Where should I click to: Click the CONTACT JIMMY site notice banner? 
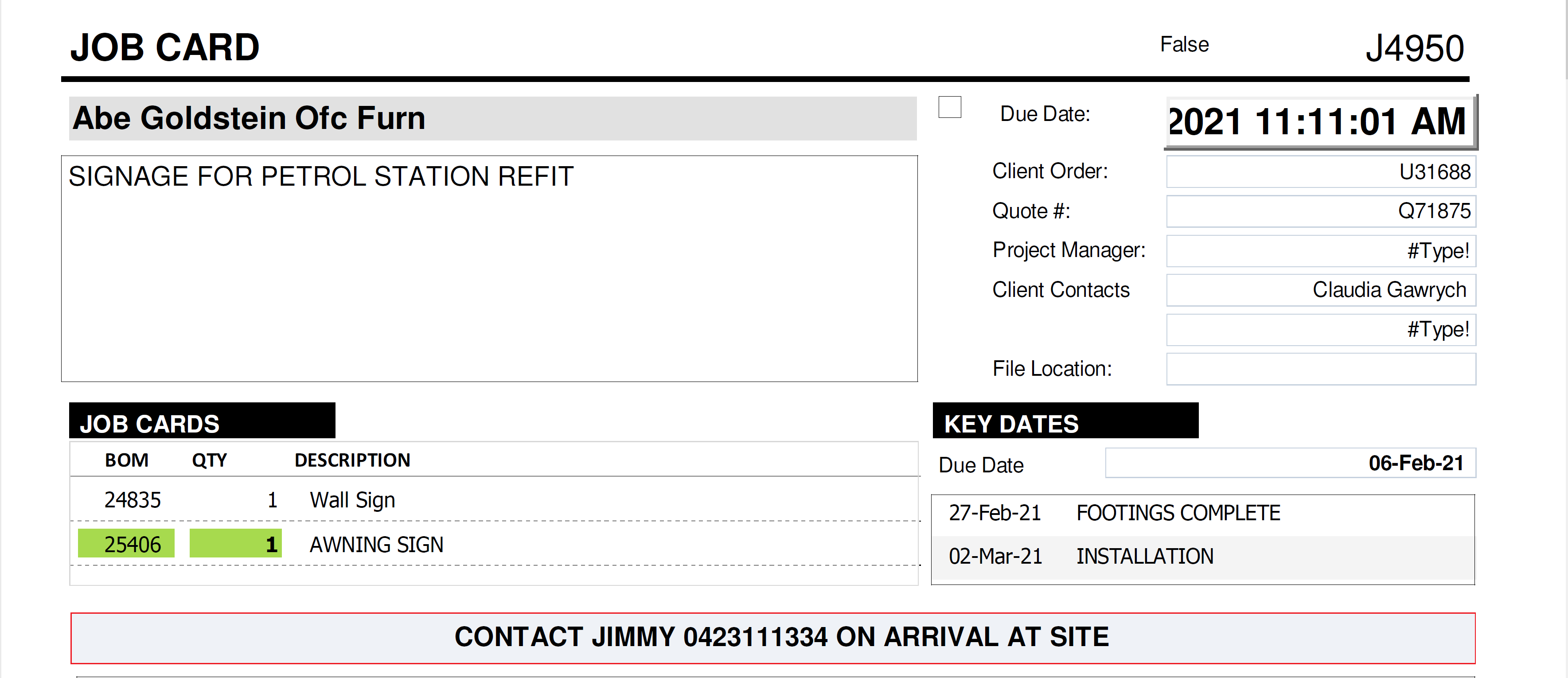(773, 638)
